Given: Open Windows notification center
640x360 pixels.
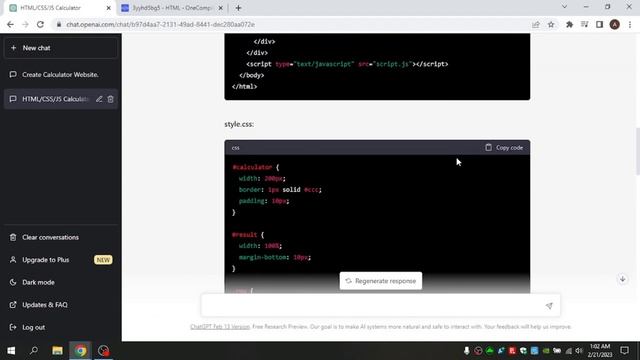Looking at the screenshot, I should (624, 351).
